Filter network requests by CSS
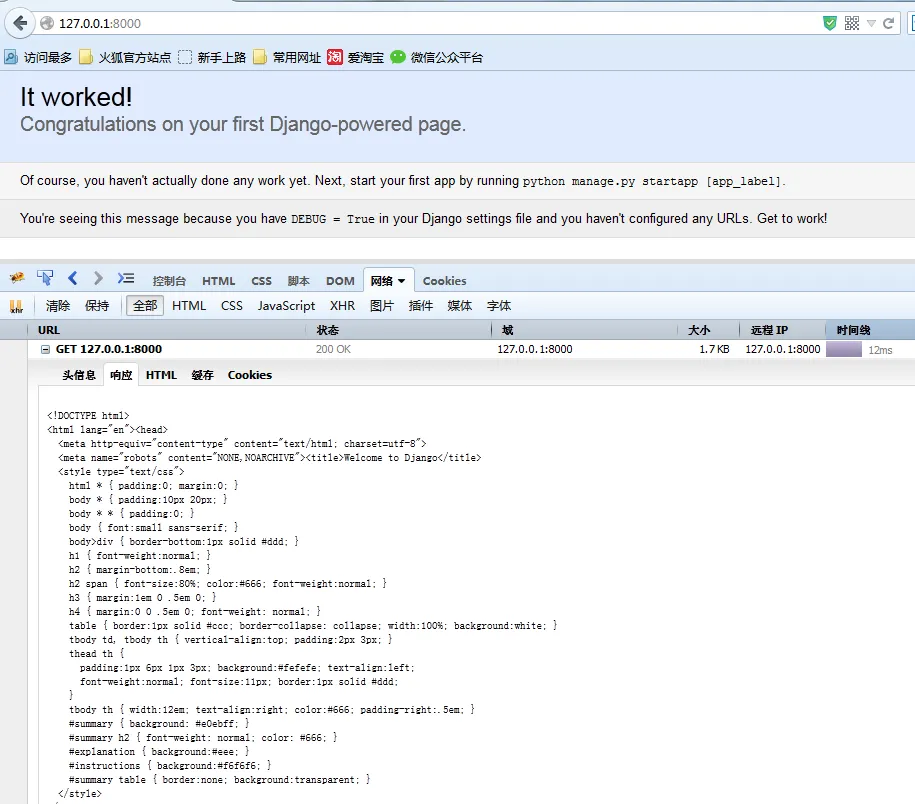915x804 pixels. click(x=232, y=306)
